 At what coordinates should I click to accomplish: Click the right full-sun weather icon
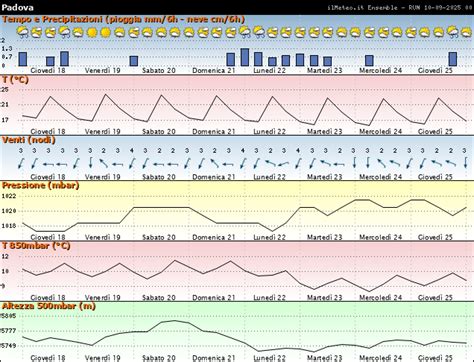tap(106, 32)
